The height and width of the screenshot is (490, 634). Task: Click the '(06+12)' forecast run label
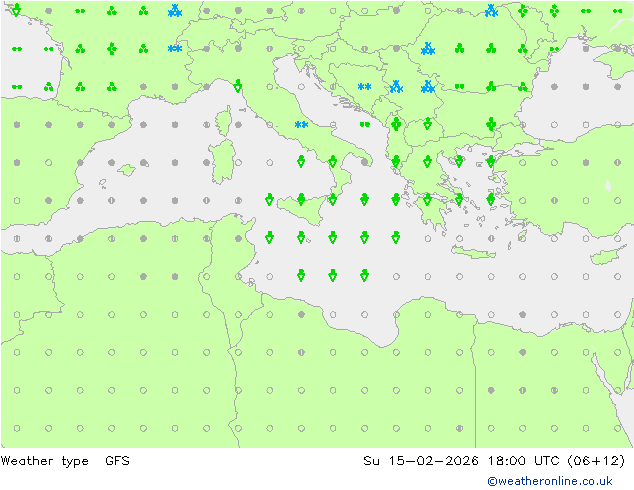pyautogui.click(x=596, y=460)
